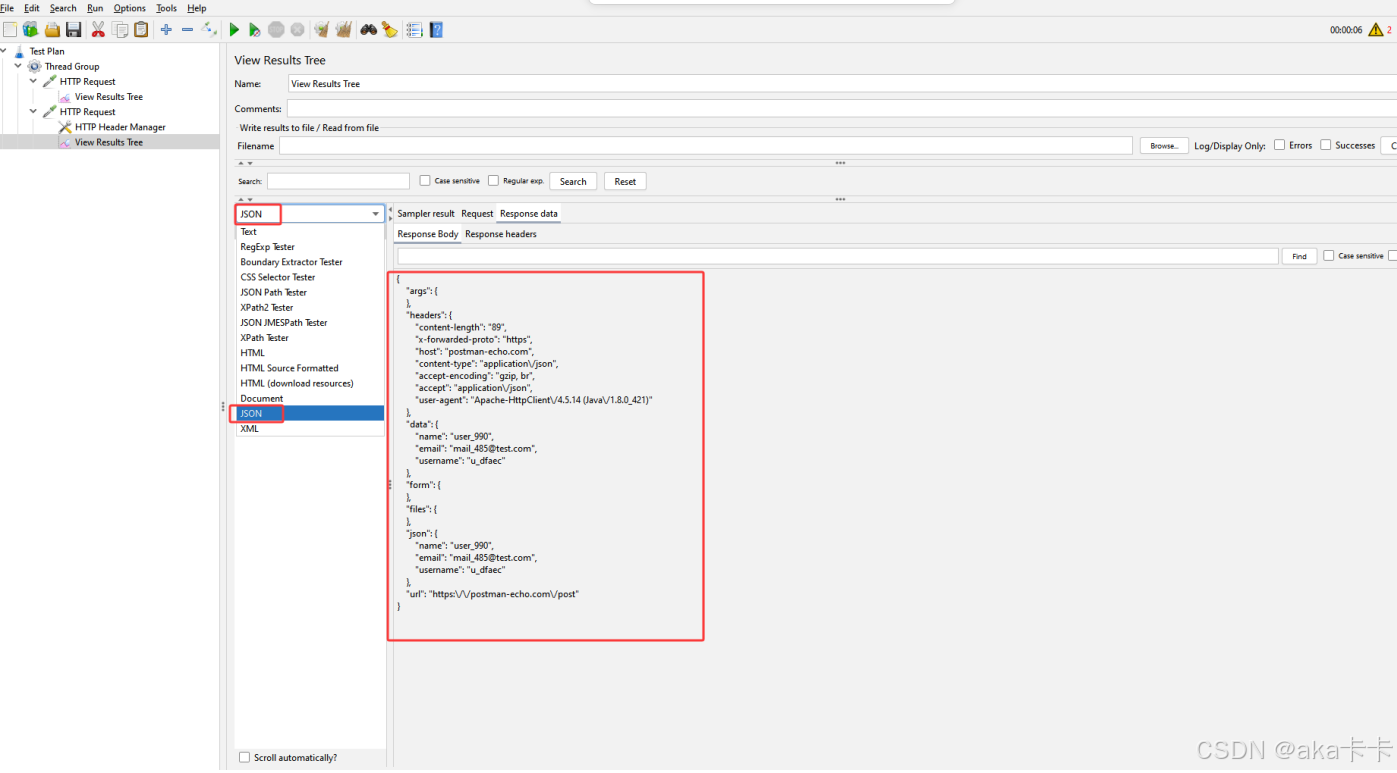Collapse HTTP Request holding the Header Manager

[x=33, y=112]
